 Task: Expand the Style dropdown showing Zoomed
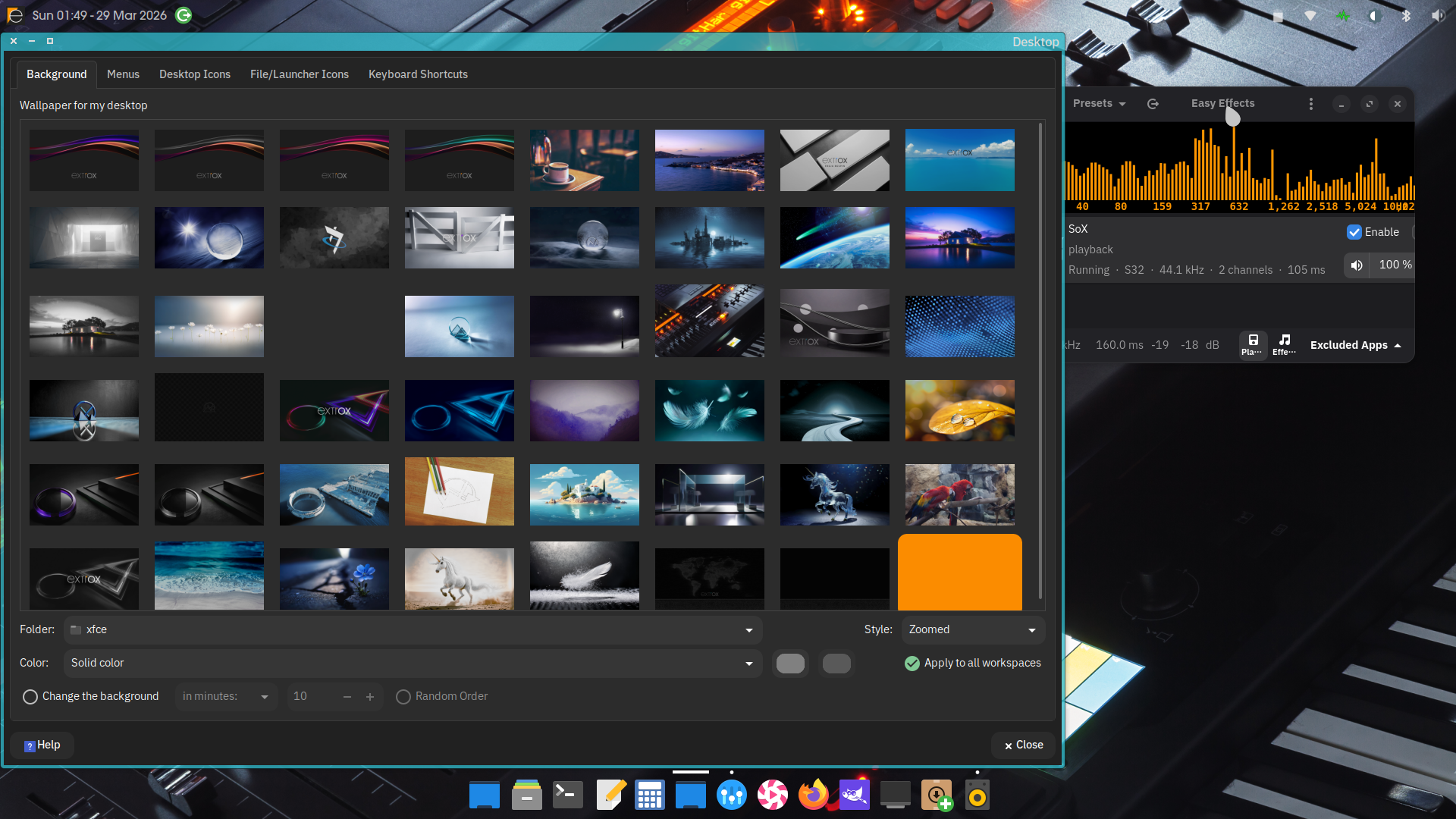[x=973, y=630]
